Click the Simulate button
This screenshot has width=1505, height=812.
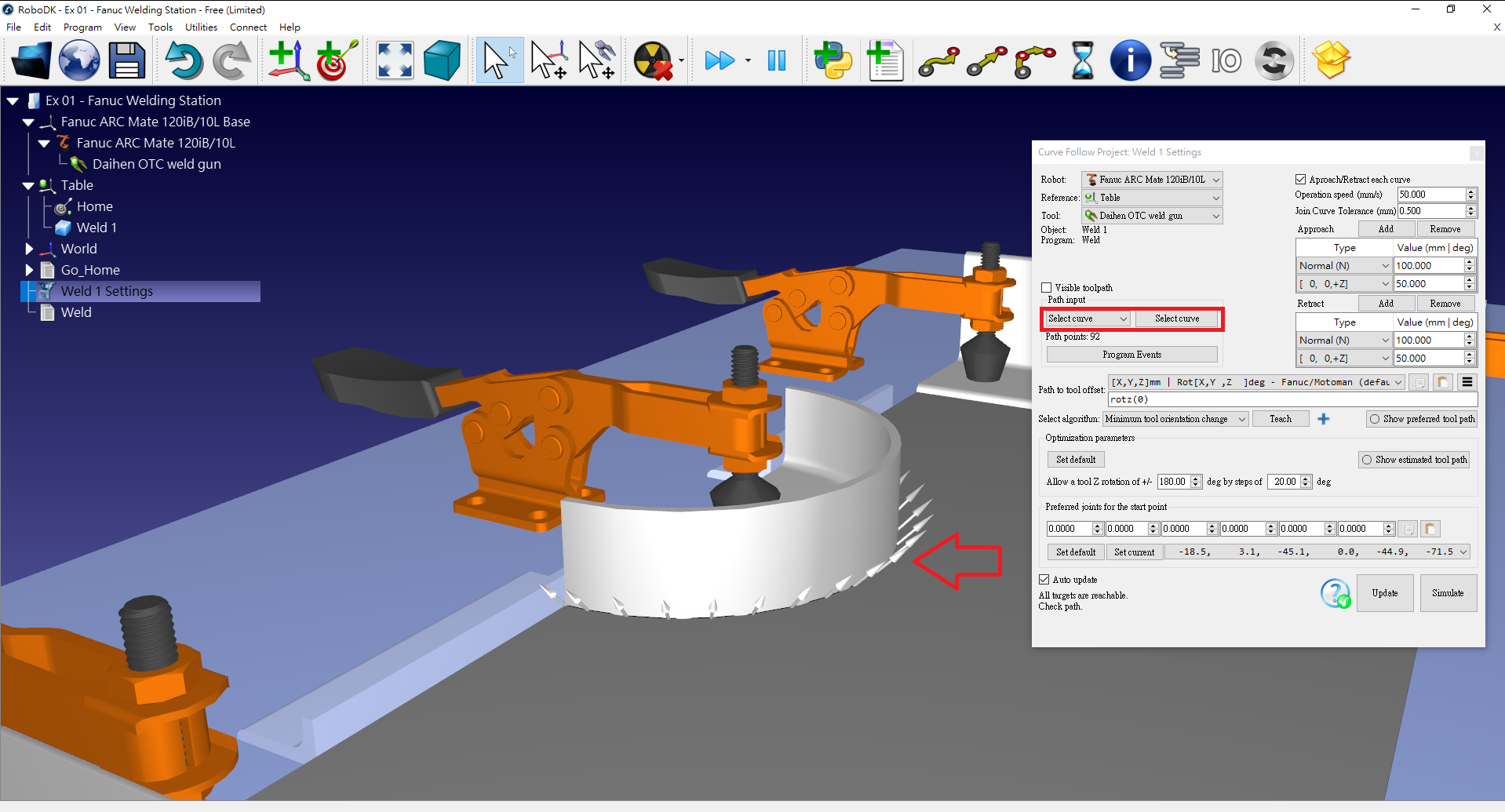(x=1447, y=593)
